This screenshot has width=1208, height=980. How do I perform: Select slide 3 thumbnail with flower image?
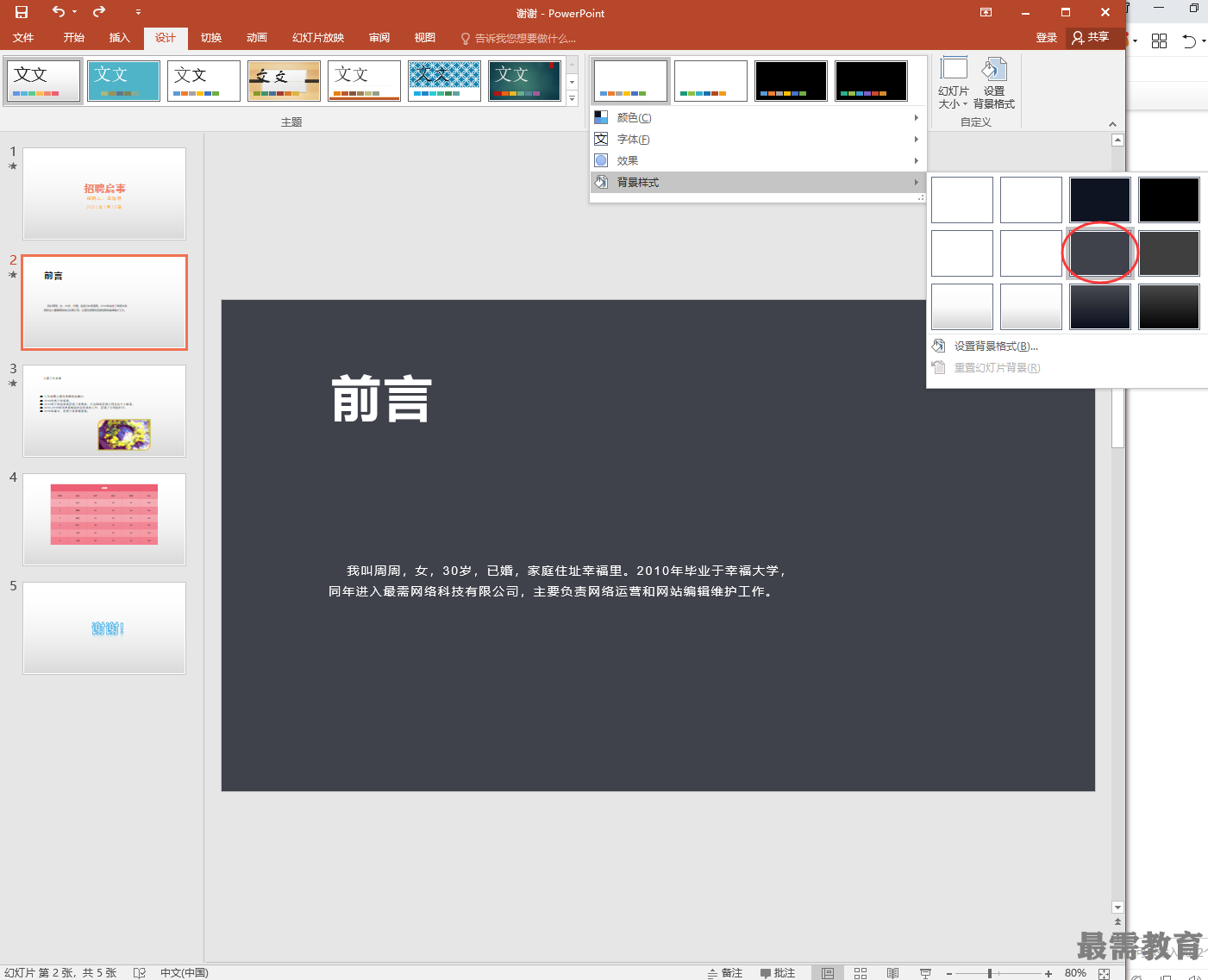click(104, 411)
